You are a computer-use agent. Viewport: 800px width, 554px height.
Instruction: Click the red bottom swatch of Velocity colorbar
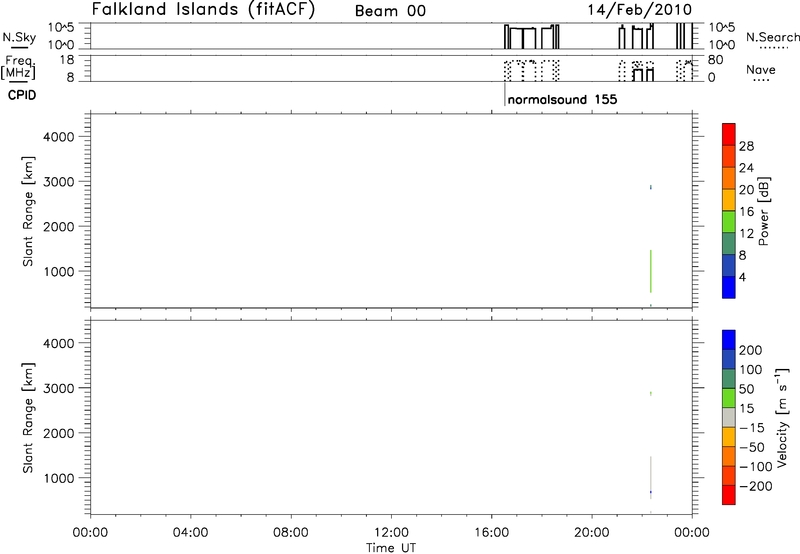[729, 495]
